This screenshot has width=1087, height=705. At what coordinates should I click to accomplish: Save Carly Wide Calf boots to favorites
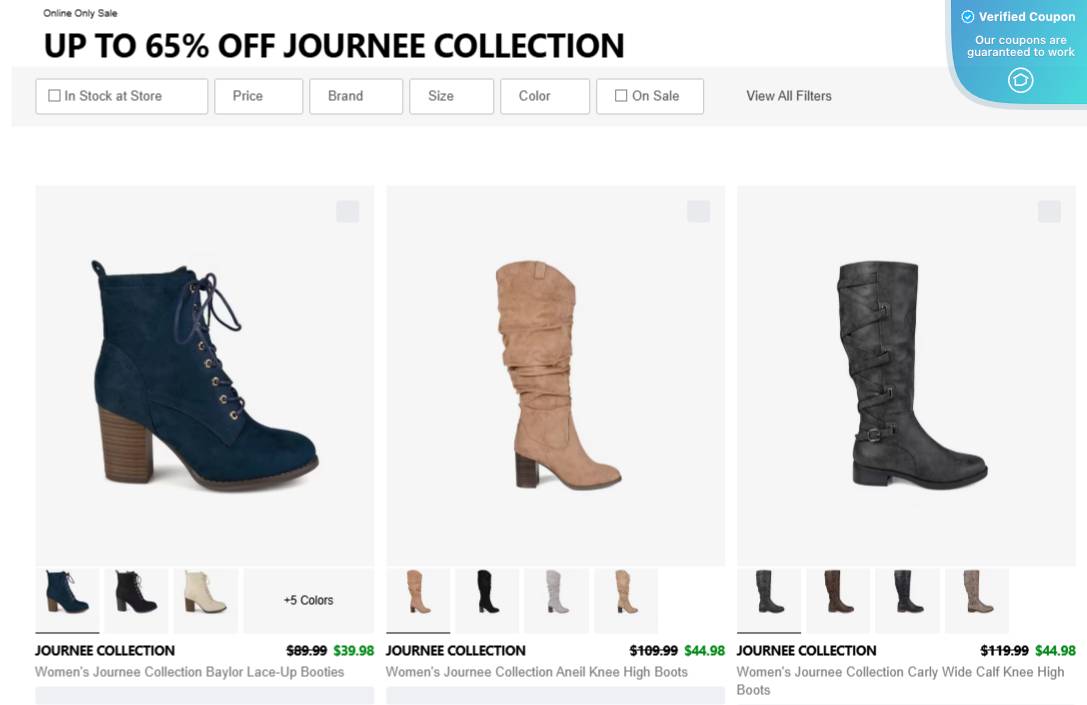click(1049, 212)
